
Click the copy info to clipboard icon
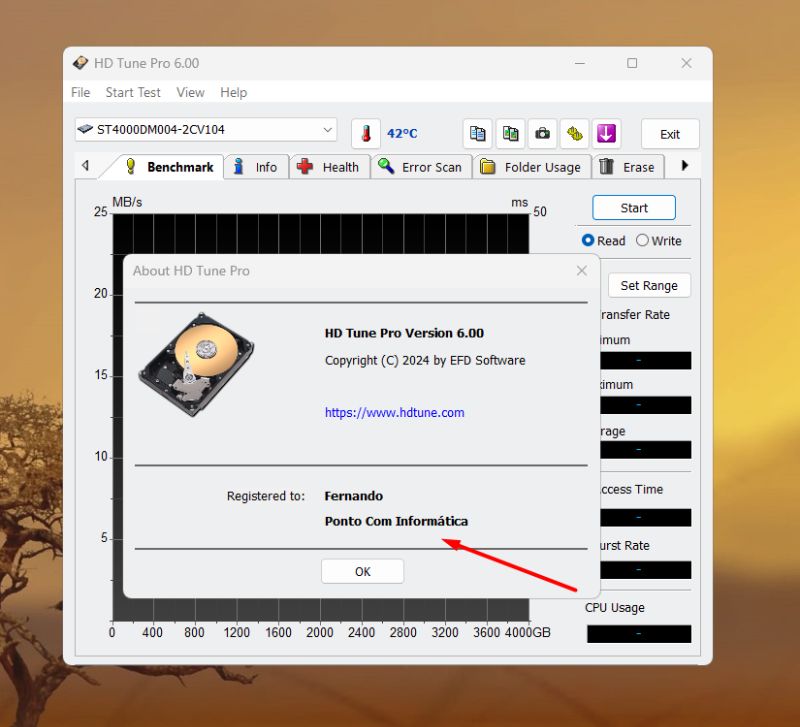click(478, 134)
